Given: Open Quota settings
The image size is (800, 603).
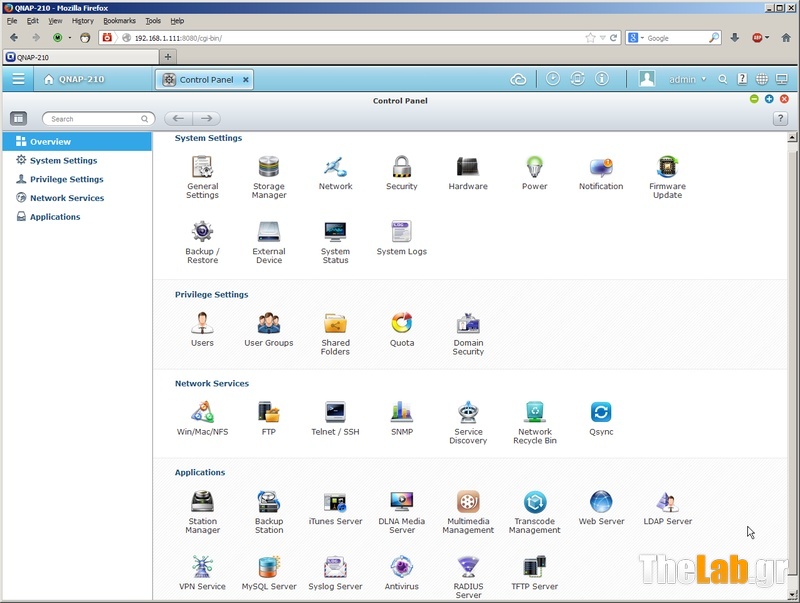Looking at the screenshot, I should click(402, 329).
